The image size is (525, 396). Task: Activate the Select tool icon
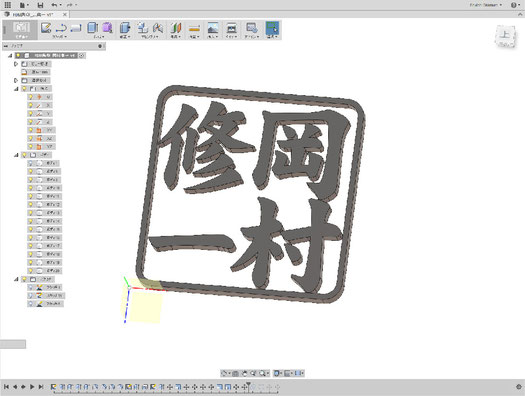pos(272,28)
